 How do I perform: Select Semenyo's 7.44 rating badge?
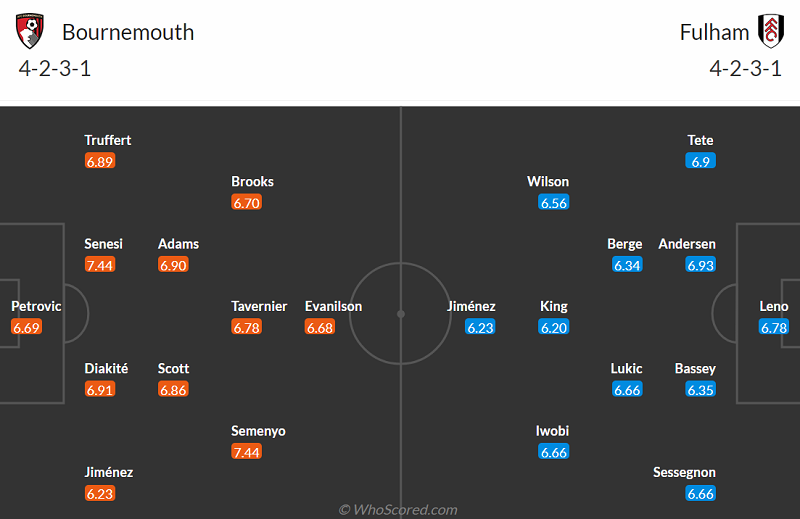click(x=246, y=452)
